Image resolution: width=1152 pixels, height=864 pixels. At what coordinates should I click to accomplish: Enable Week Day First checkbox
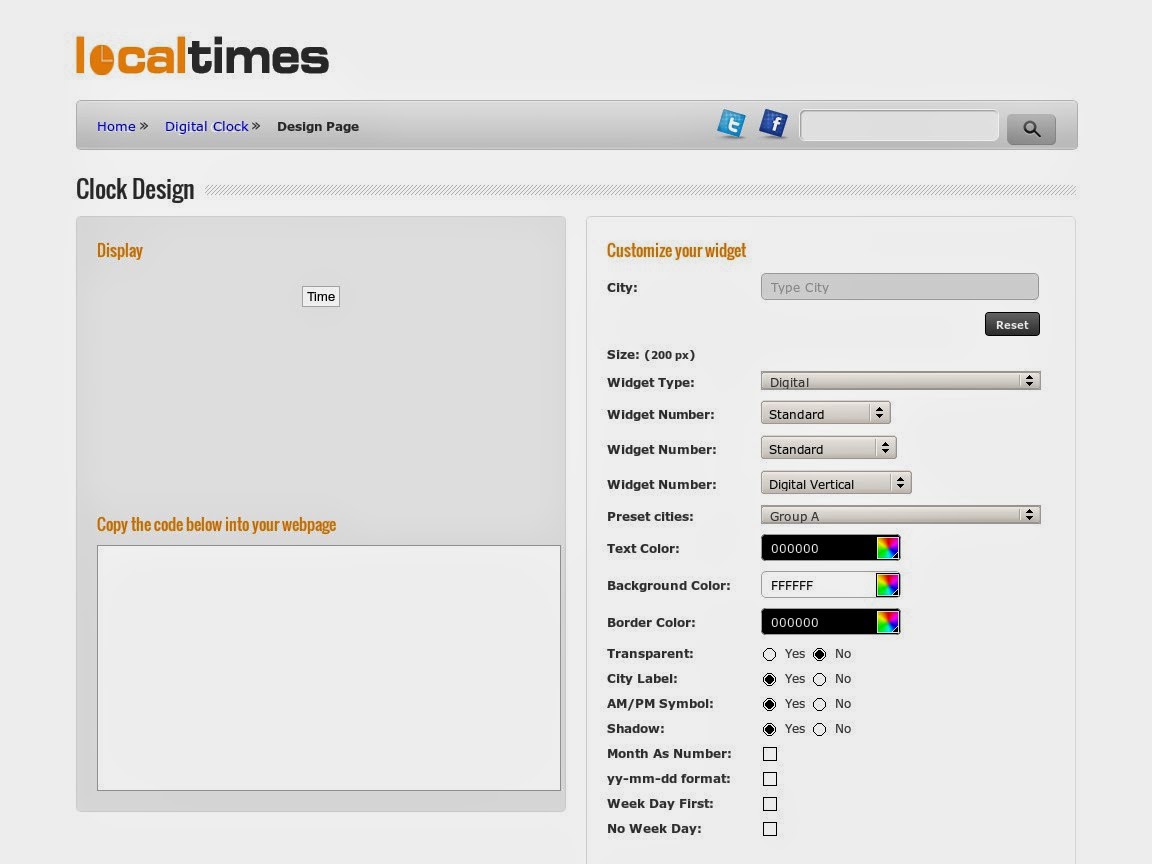coord(770,804)
